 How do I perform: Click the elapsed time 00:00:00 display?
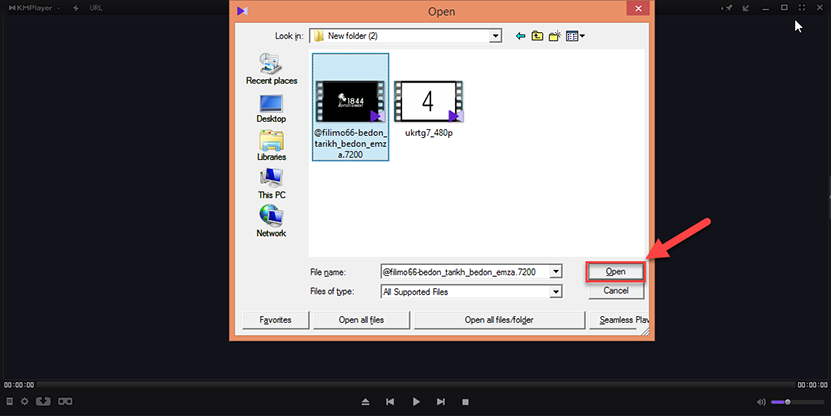[19, 385]
